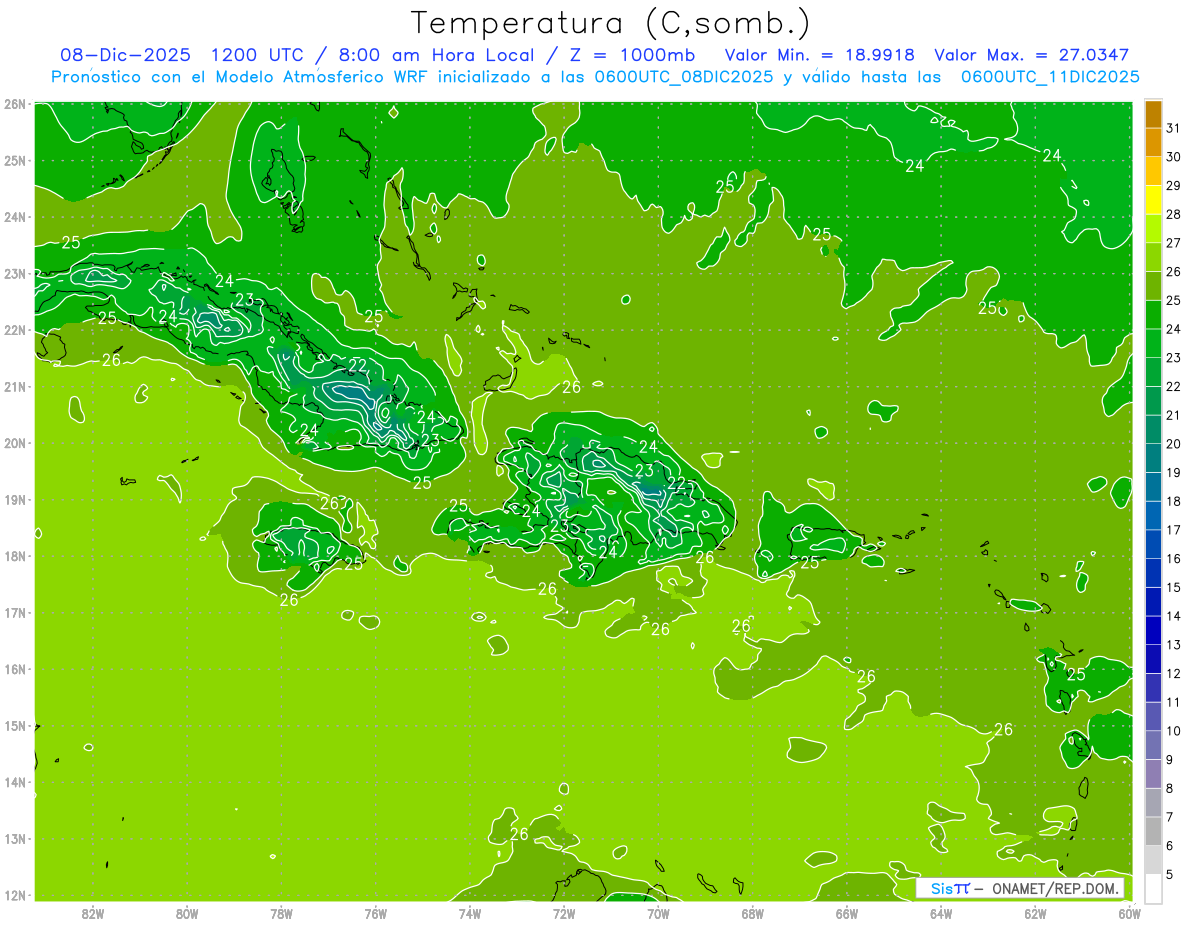Click the 13N latitude axis label
Image resolution: width=1200 pixels, height=927 pixels.
(15, 838)
